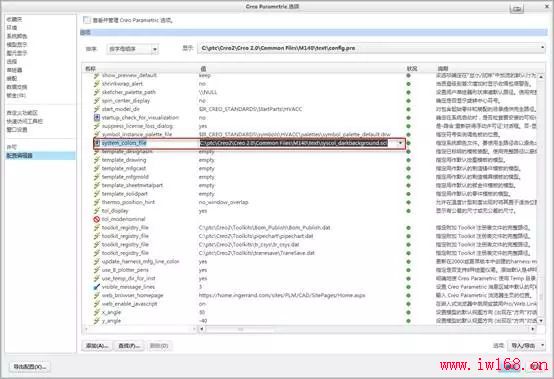Open the Quick Access Toolbar category in the sidebar
554x379 pixels.
pyautogui.click(x=25, y=121)
